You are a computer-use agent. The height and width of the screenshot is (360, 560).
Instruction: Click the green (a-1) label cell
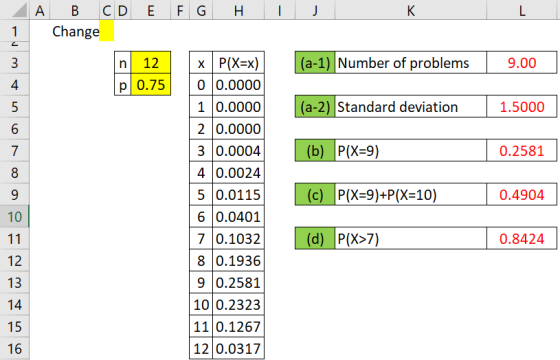point(315,63)
